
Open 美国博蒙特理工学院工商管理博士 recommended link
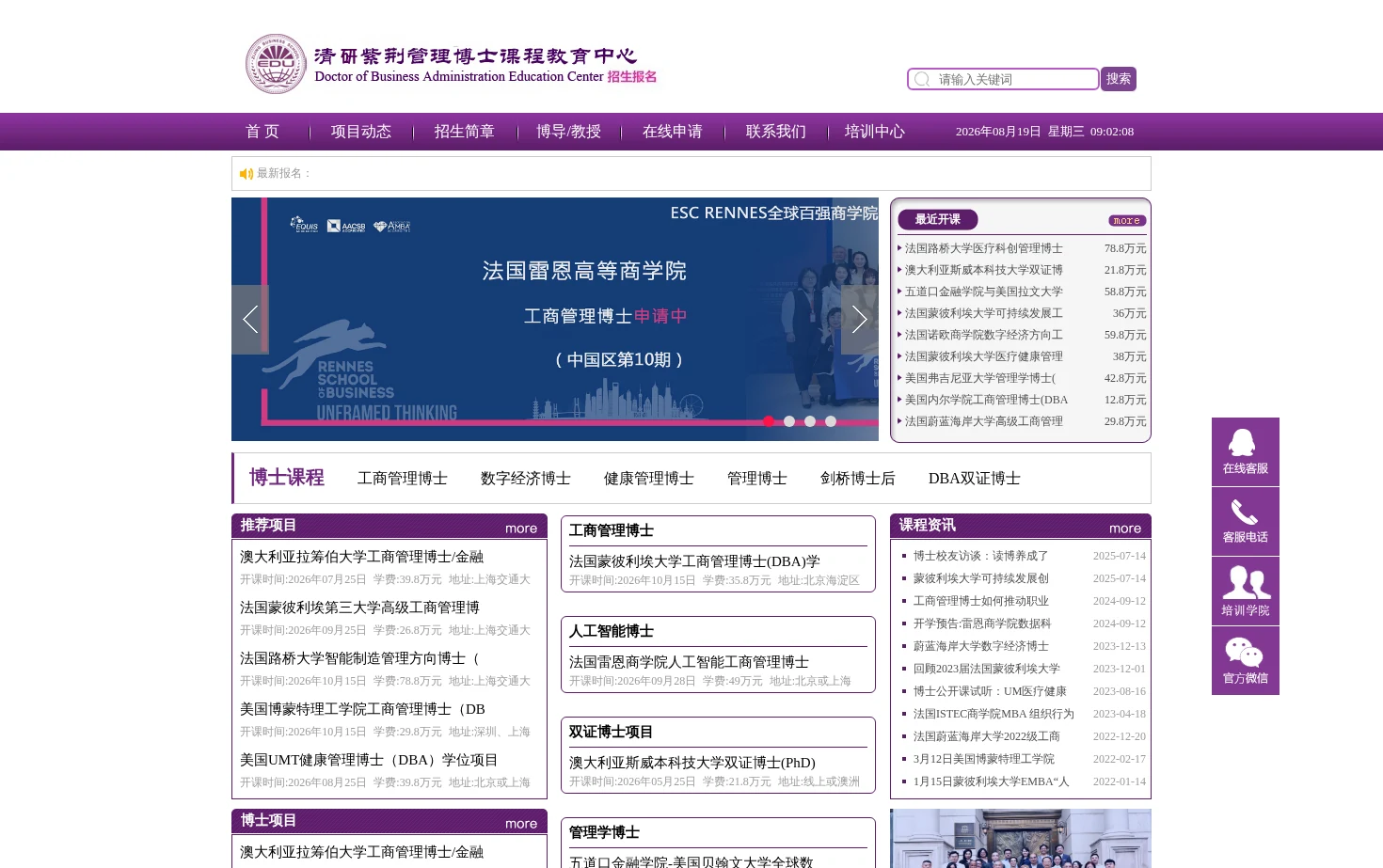(x=362, y=709)
